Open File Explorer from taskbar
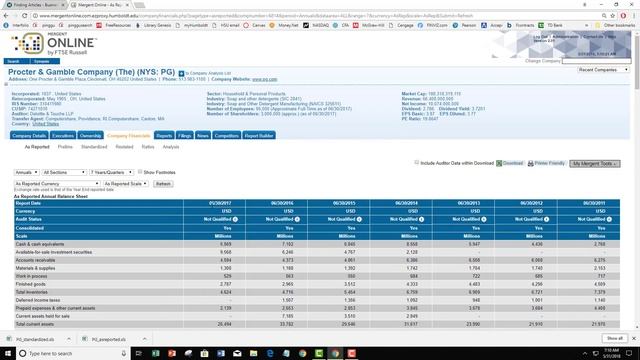 [x=253, y=353]
